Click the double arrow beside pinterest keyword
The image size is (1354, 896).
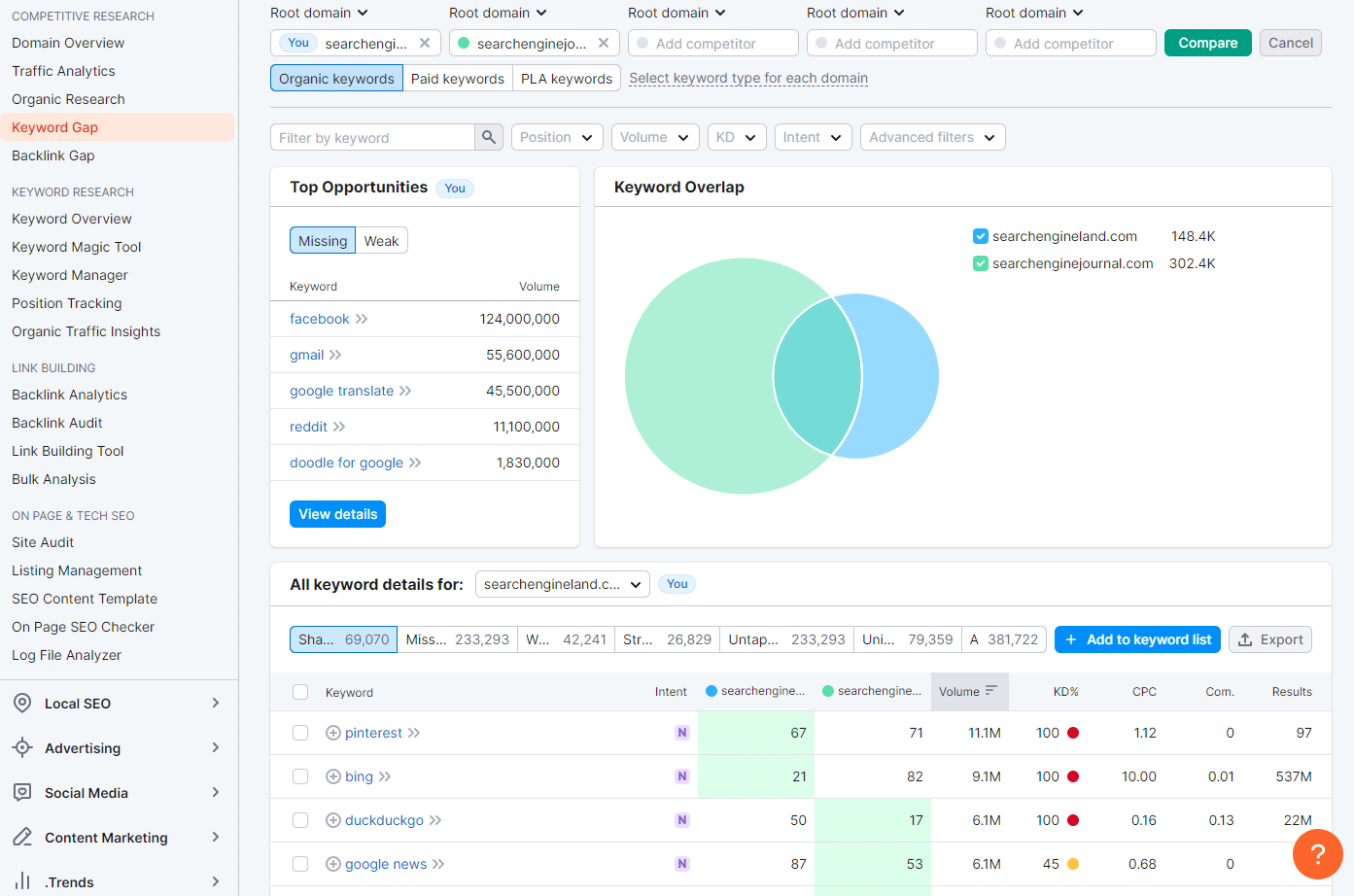(x=414, y=733)
